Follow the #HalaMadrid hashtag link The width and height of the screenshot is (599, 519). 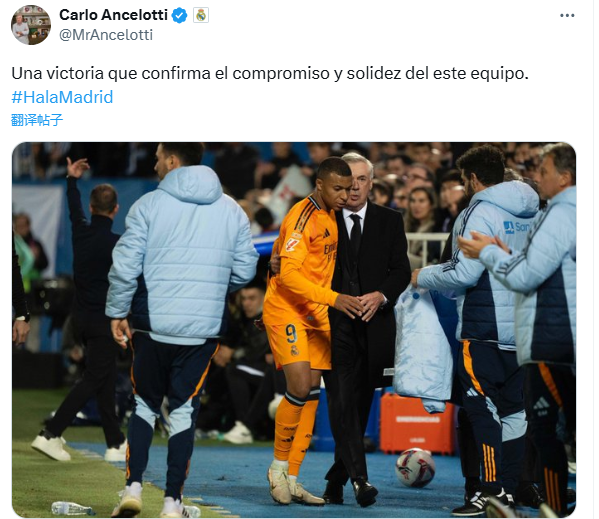62,97
